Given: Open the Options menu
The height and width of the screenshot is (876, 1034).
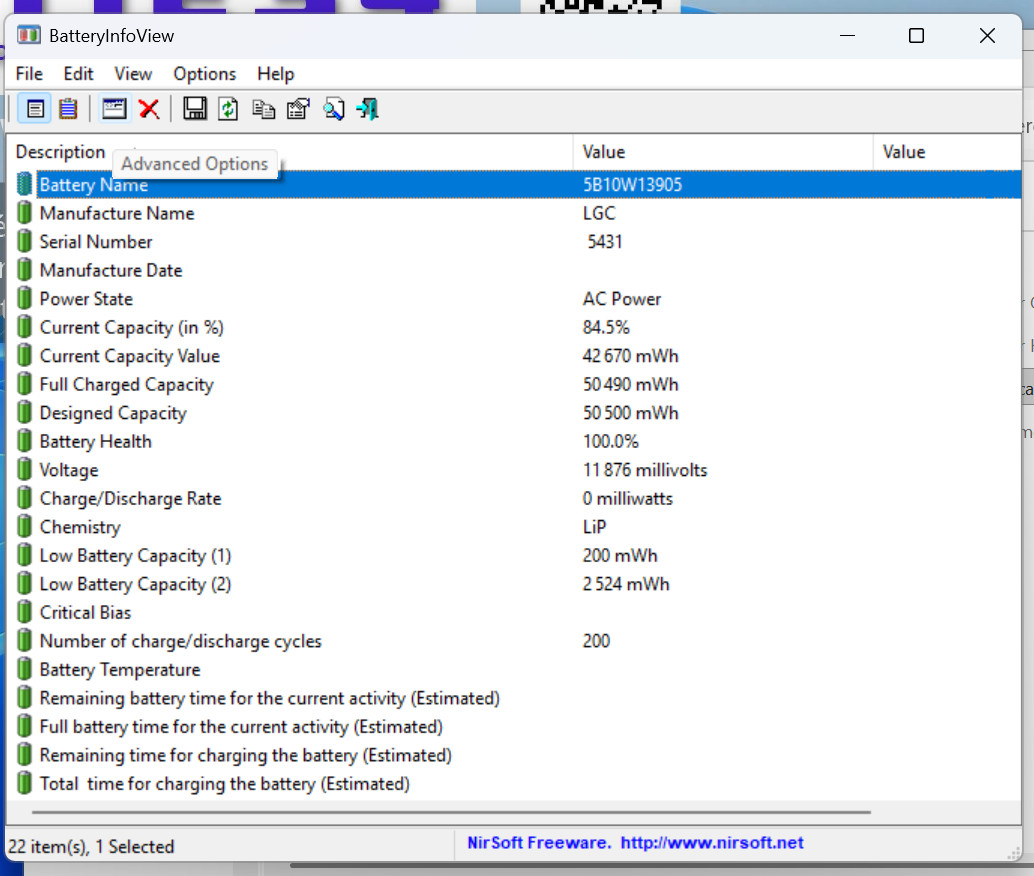Looking at the screenshot, I should 204,74.
